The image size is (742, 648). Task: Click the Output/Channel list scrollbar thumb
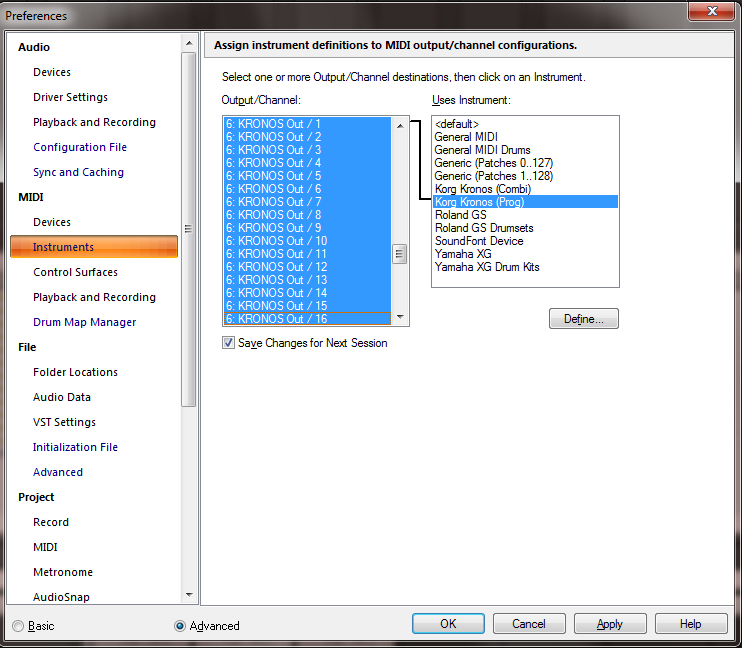point(400,254)
